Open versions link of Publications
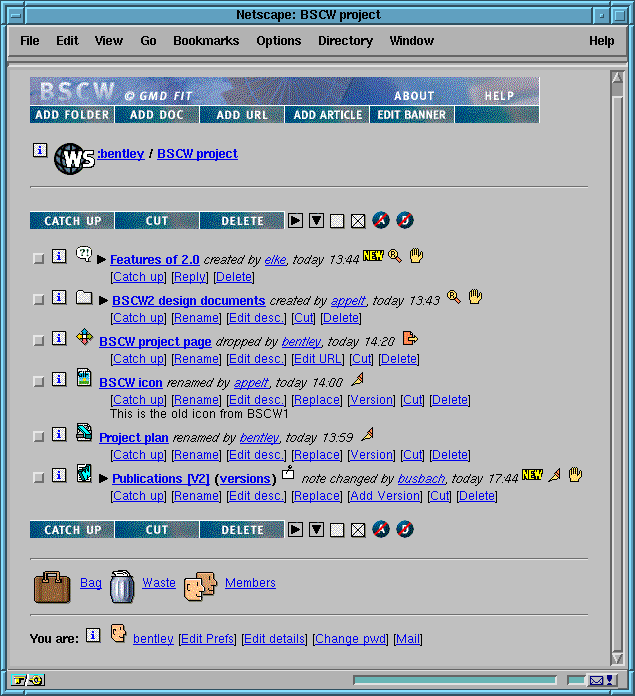635x696 pixels. [x=245, y=478]
